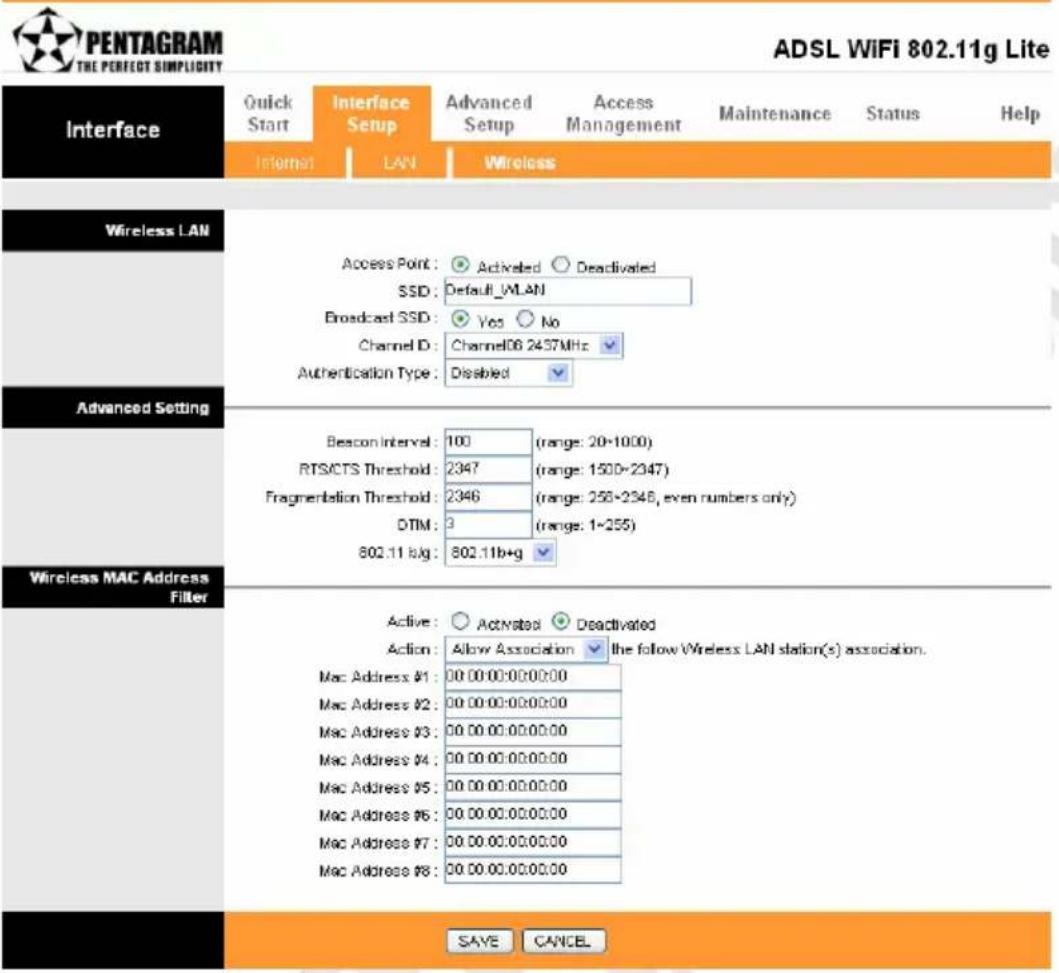This screenshot has width=1059, height=973.
Task: Click the Mac Address #1 field
Action: [x=532, y=677]
